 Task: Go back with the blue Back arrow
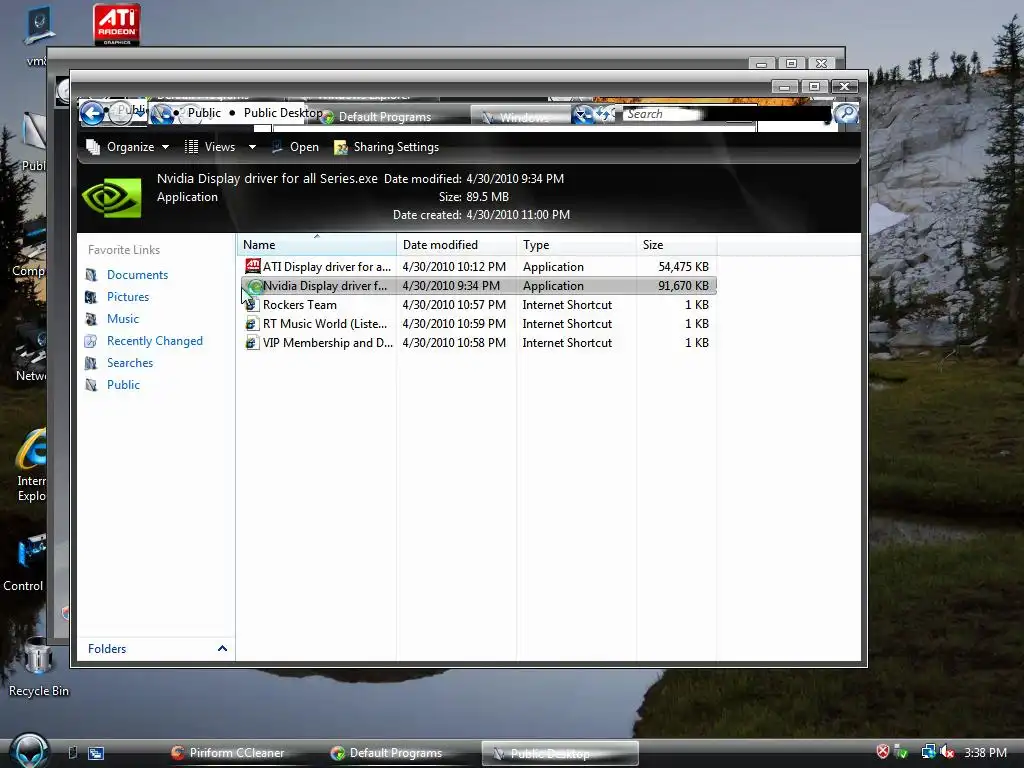(x=93, y=114)
